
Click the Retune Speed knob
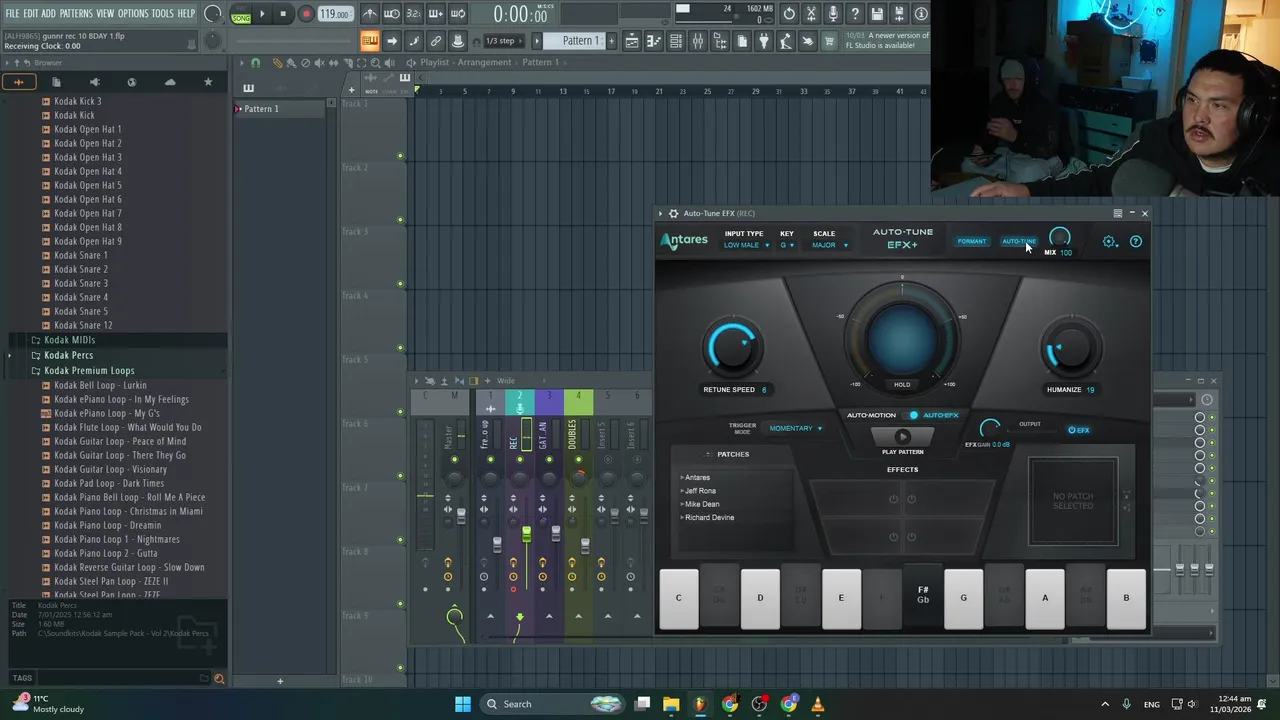coord(733,348)
